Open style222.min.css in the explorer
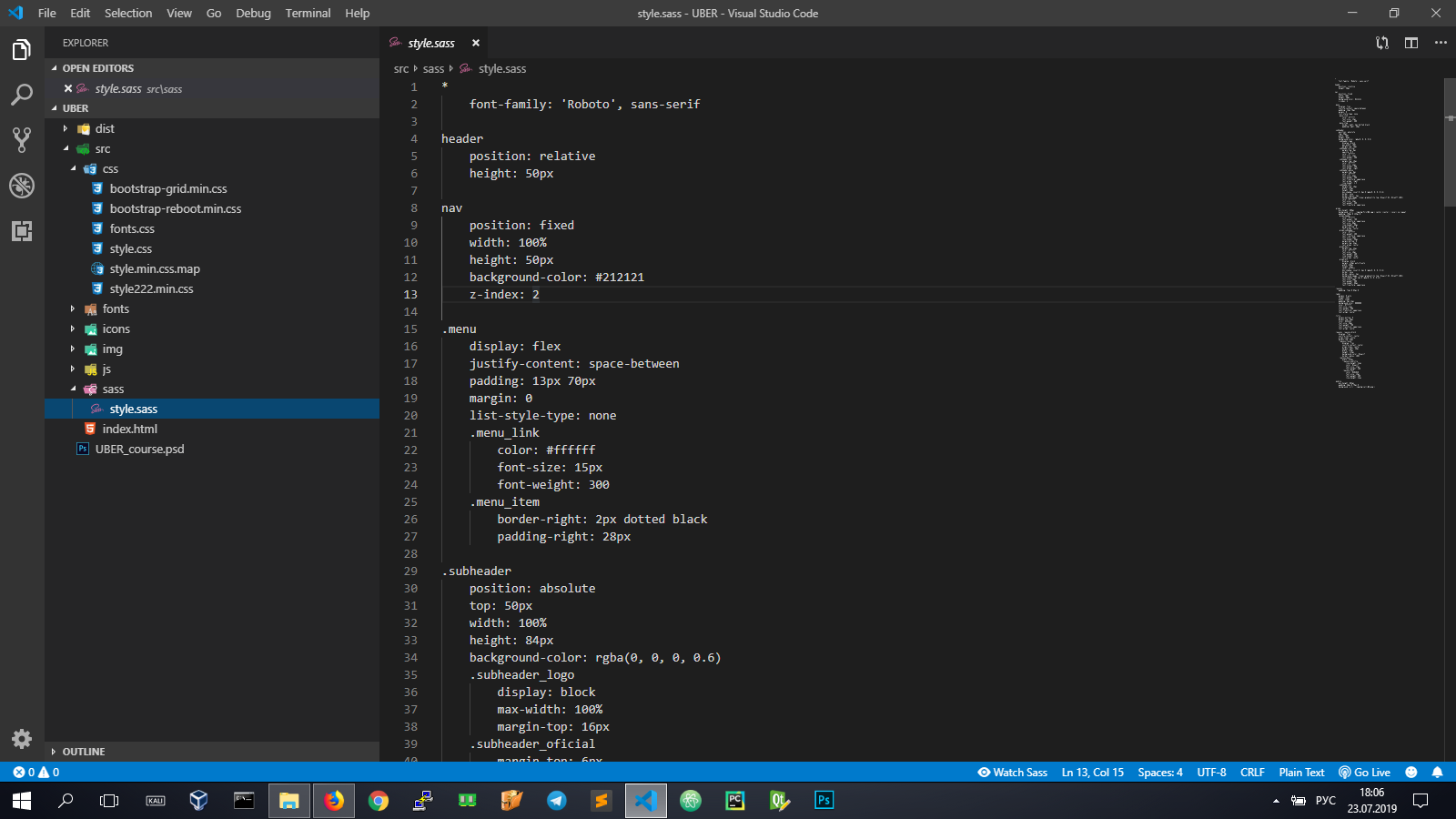 (151, 288)
